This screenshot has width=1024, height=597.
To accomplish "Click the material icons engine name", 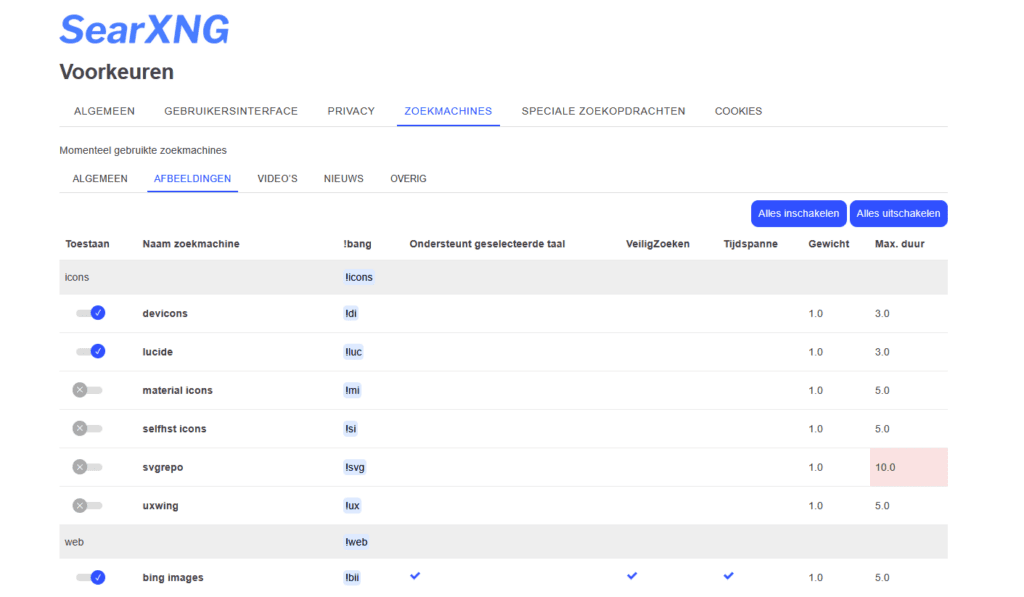I will [178, 391].
